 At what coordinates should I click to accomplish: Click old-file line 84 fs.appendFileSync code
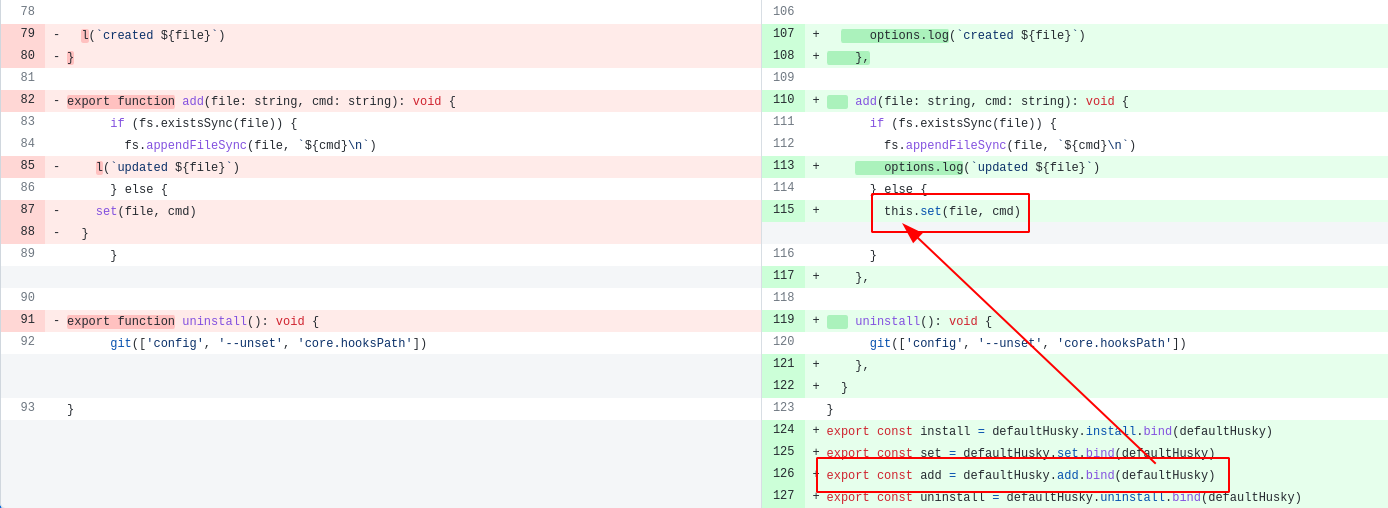pyautogui.click(x=250, y=146)
